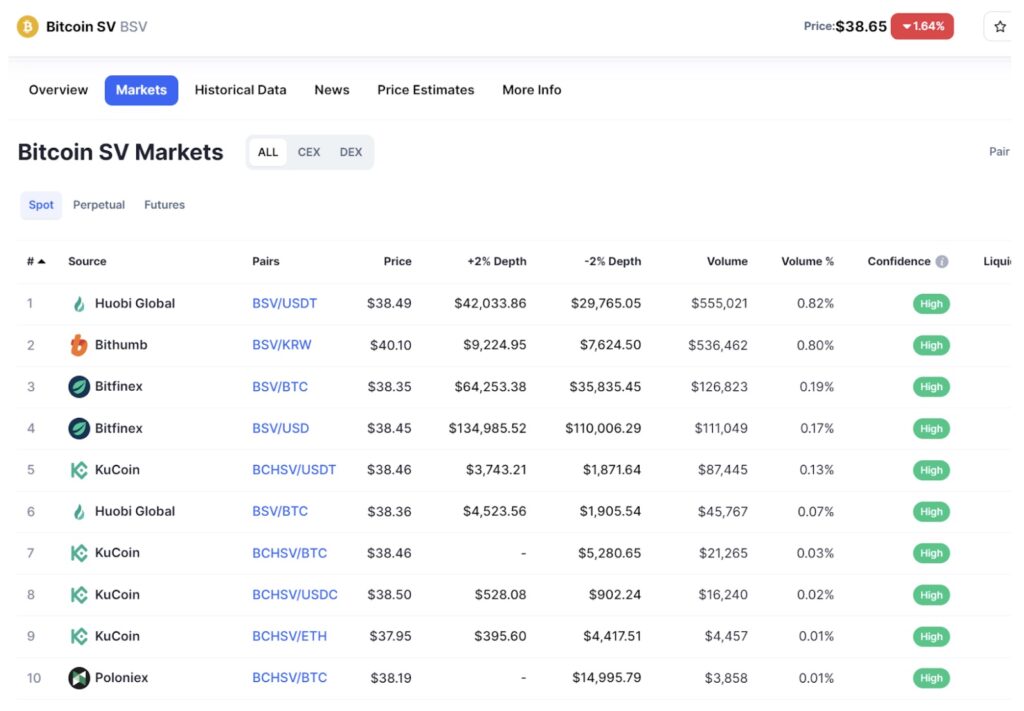Click the $38.65 header price
This screenshot has height=711, width=1024.
pos(861,27)
